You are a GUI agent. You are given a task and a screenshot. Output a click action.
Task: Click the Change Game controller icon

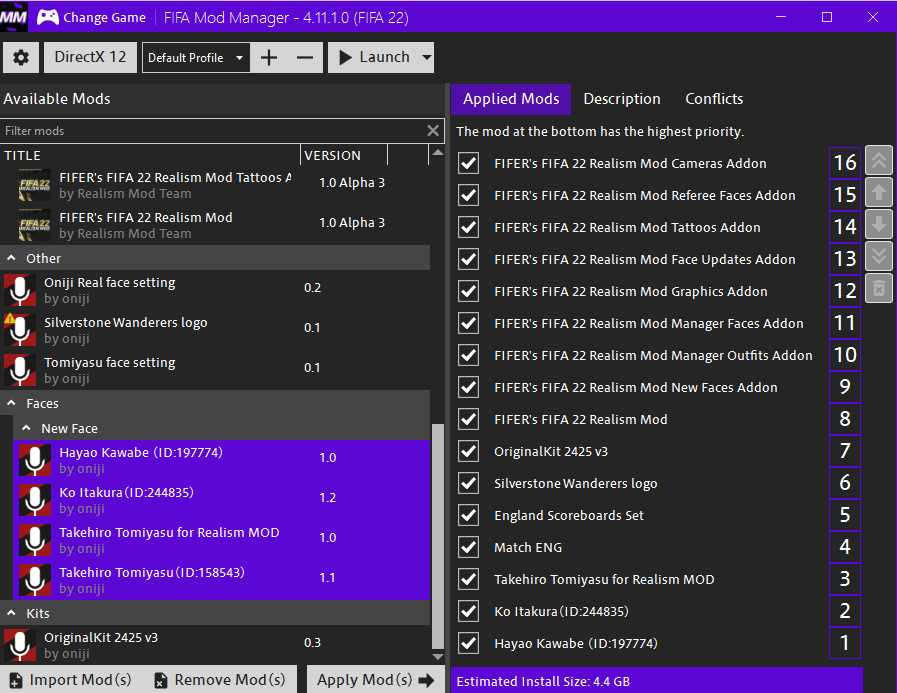pyautogui.click(x=48, y=17)
